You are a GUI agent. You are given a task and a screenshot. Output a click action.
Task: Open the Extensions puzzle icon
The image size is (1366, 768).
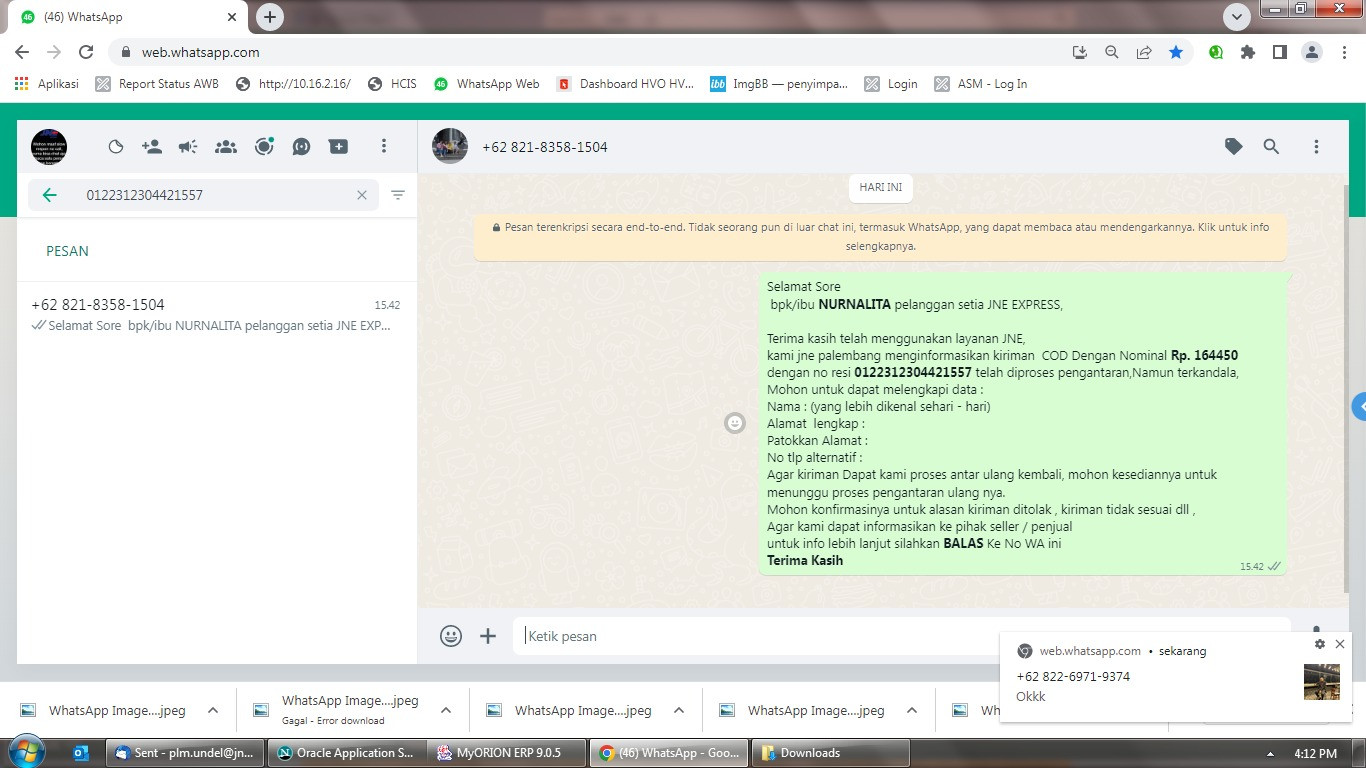(1248, 52)
